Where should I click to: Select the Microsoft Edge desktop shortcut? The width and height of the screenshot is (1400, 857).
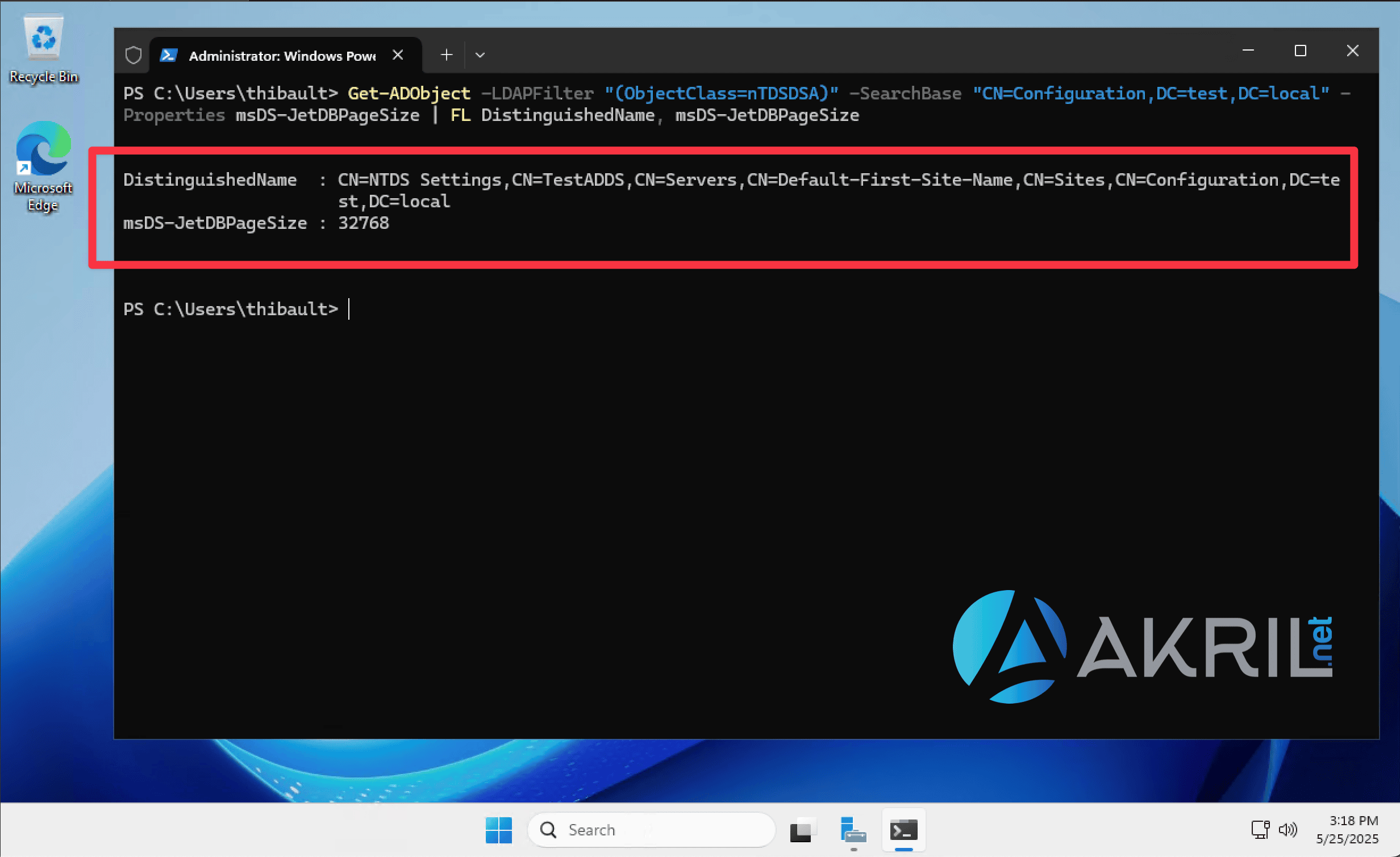pyautogui.click(x=44, y=166)
